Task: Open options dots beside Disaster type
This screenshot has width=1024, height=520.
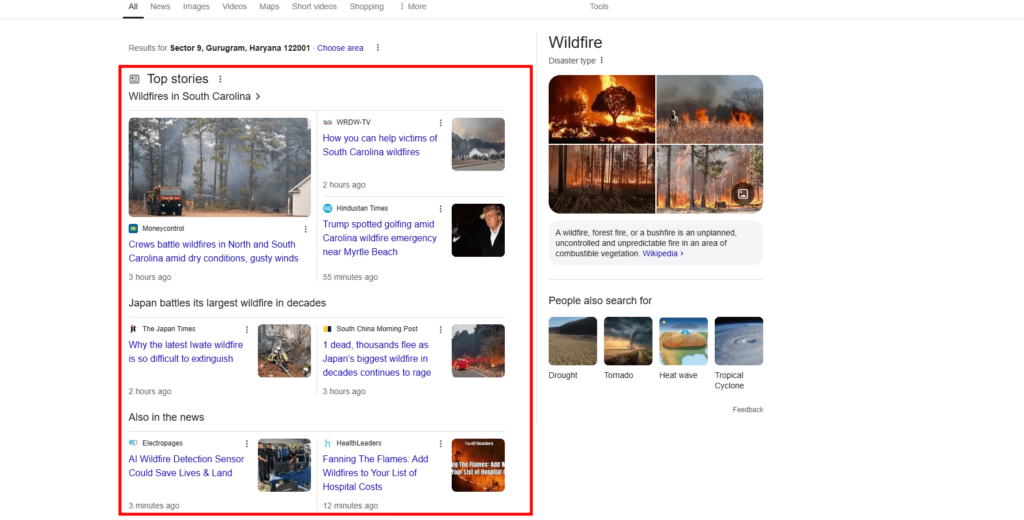Action: (x=601, y=61)
